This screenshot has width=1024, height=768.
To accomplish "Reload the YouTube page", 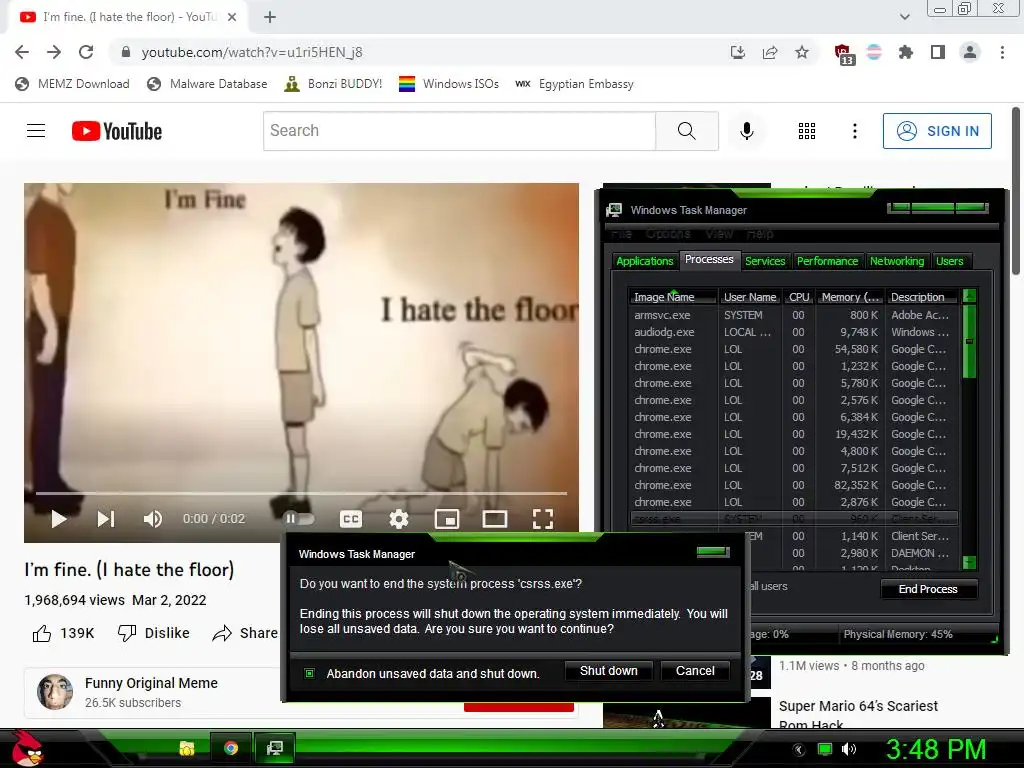I will [x=86, y=52].
